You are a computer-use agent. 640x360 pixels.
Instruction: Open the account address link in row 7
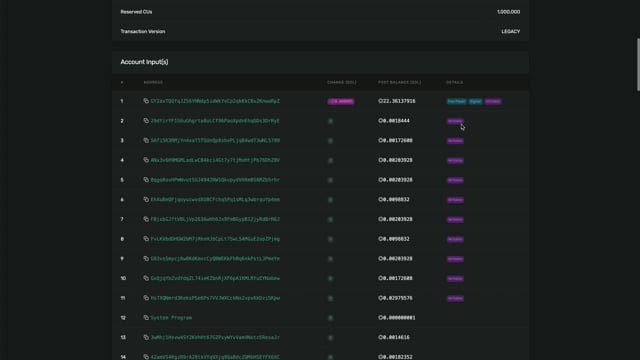click(215, 219)
